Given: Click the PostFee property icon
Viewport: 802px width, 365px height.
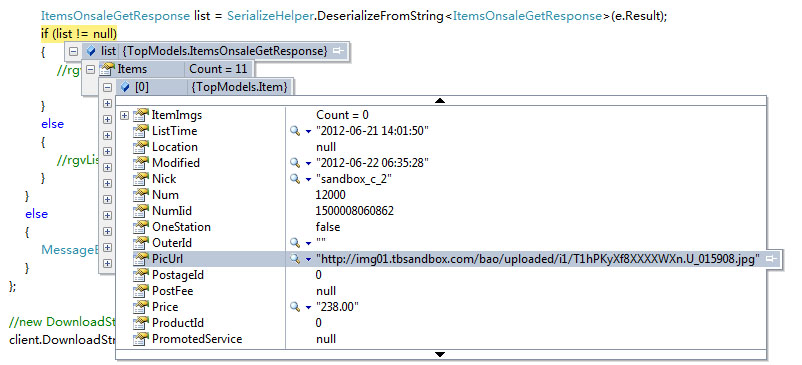Looking at the screenshot, I should (x=140, y=291).
